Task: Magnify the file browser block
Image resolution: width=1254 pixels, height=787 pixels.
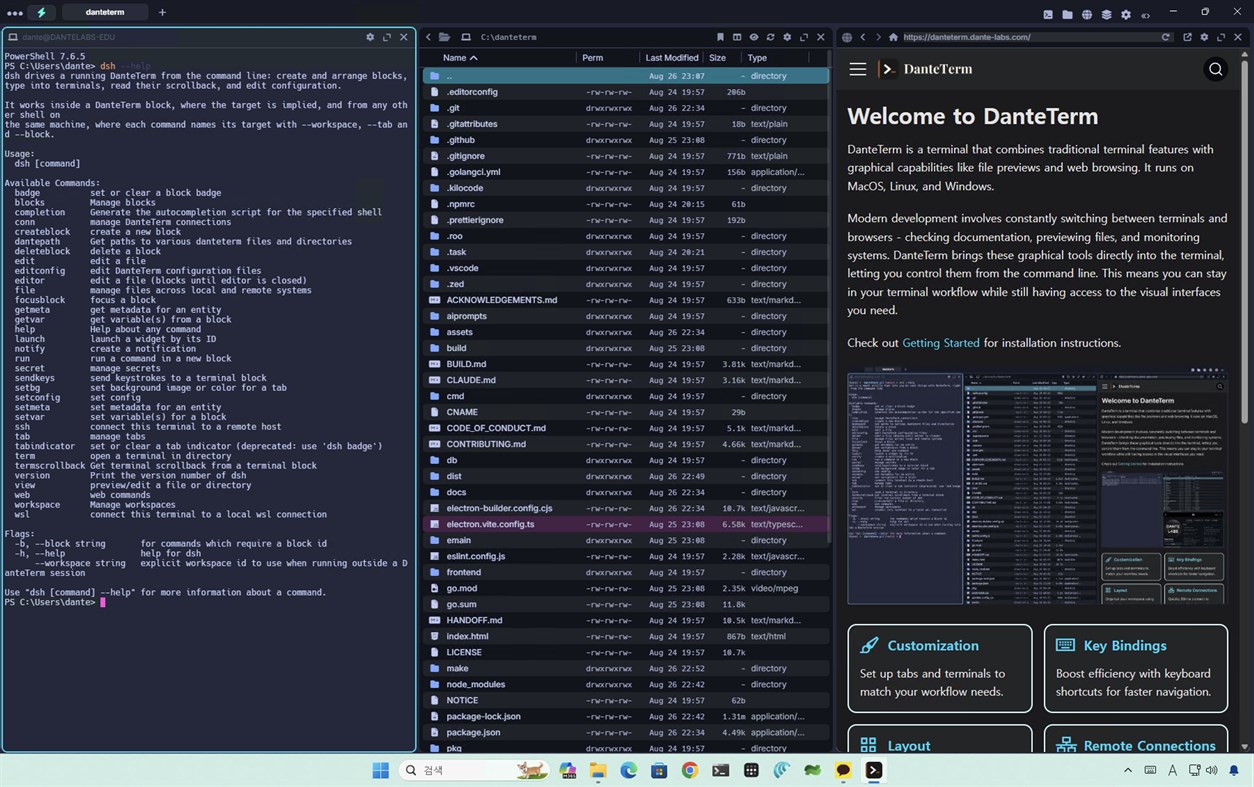Action: (804, 37)
